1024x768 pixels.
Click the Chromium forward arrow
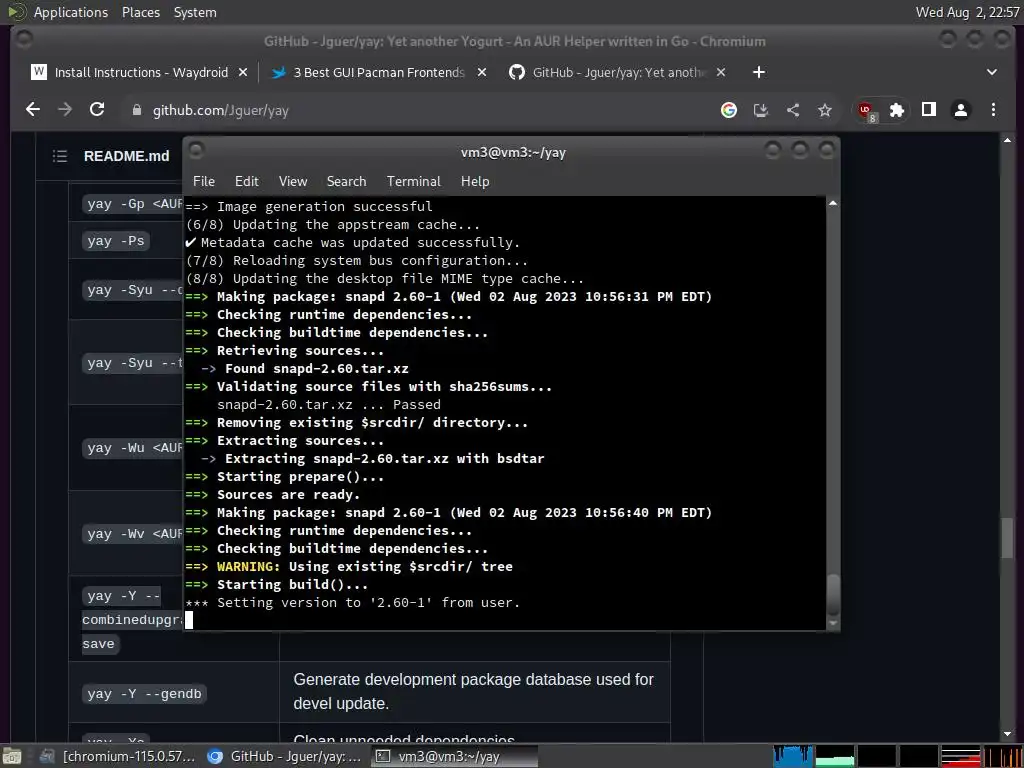pyautogui.click(x=65, y=110)
